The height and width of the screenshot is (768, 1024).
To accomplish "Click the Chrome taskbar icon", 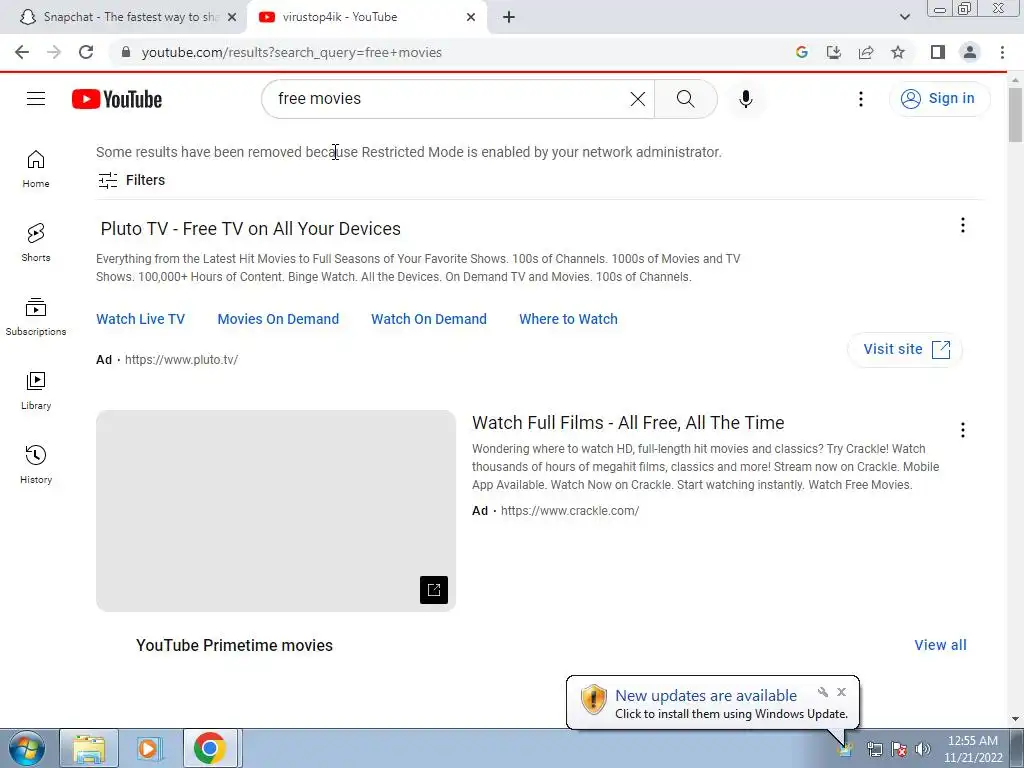I will 210,748.
